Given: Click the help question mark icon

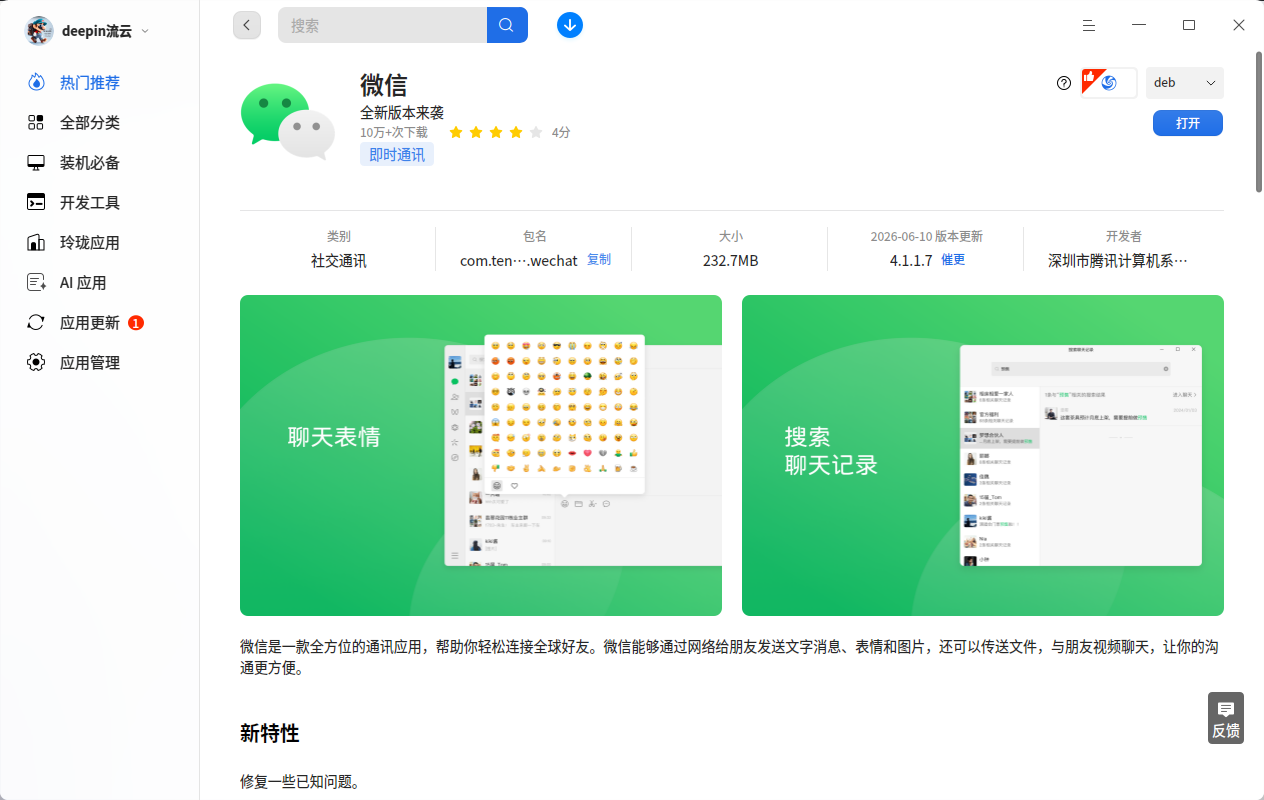Looking at the screenshot, I should [x=1064, y=83].
